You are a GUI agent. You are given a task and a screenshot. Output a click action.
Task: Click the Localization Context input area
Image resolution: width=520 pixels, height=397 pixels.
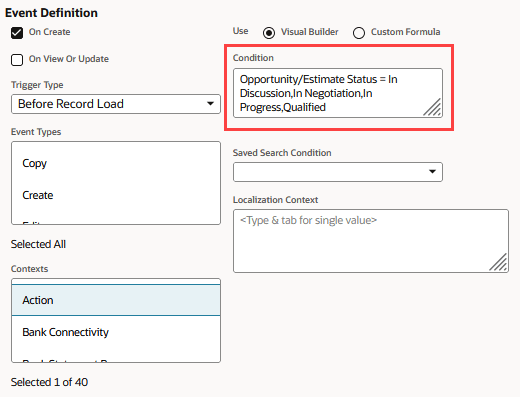[371, 241]
